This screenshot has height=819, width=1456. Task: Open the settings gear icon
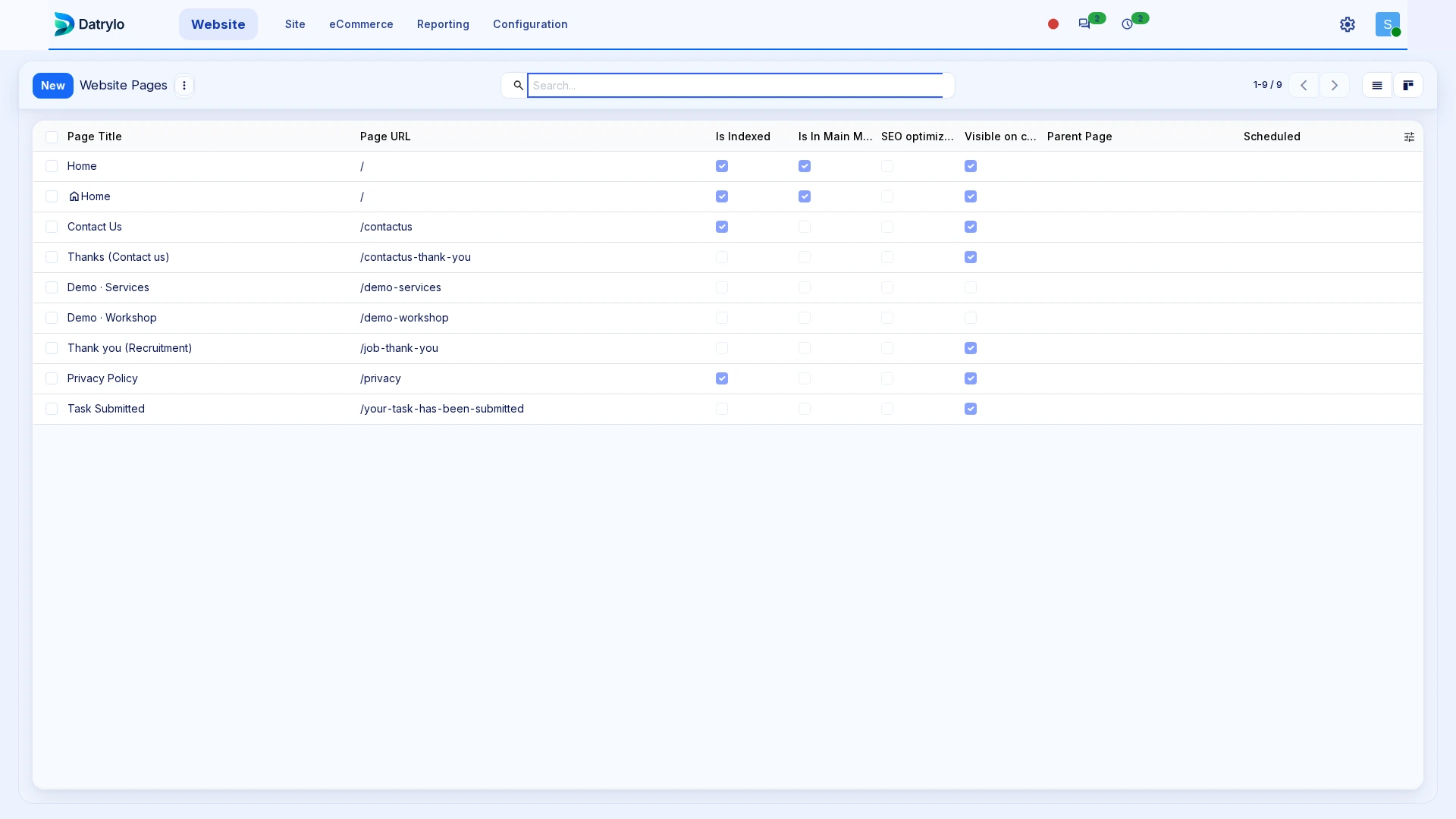coord(1348,24)
